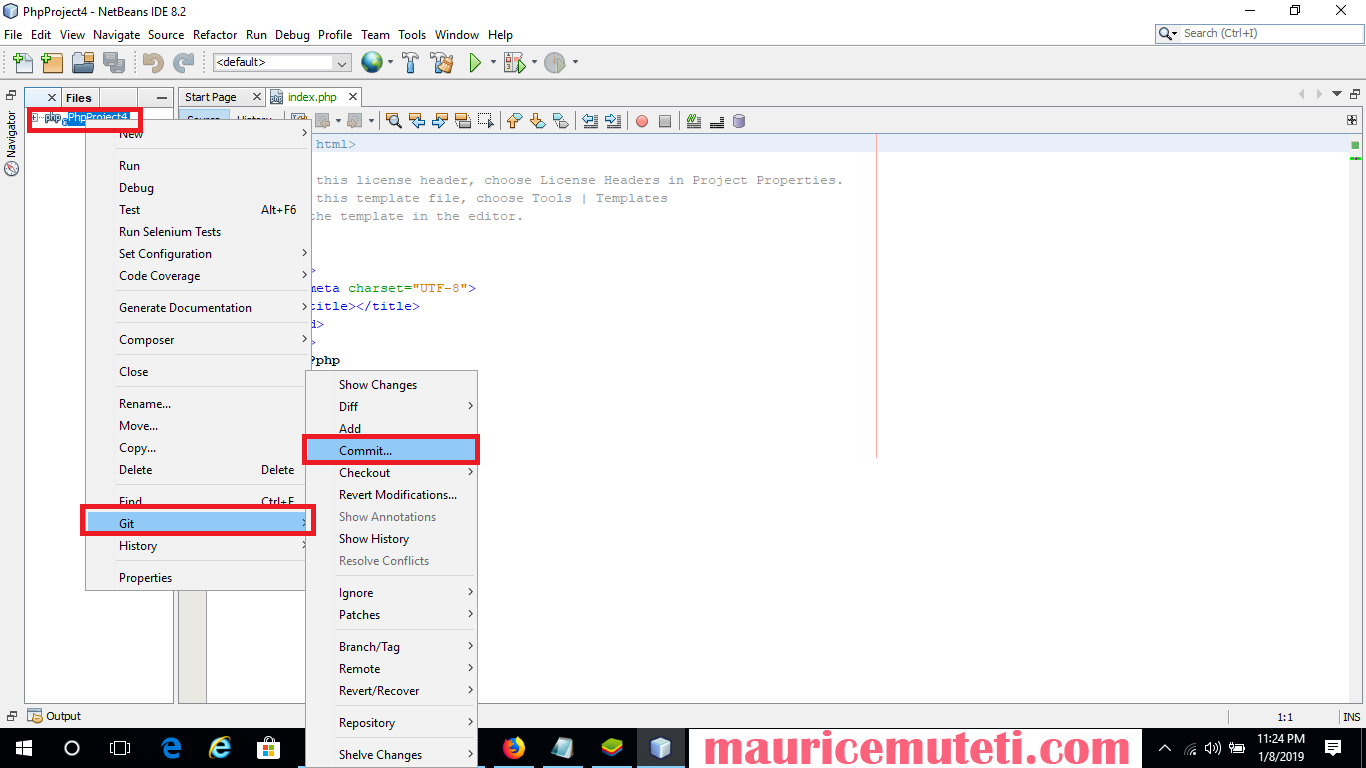Image resolution: width=1366 pixels, height=768 pixels.
Task: Click the Undo arrow in the toolbar
Action: tap(153, 63)
